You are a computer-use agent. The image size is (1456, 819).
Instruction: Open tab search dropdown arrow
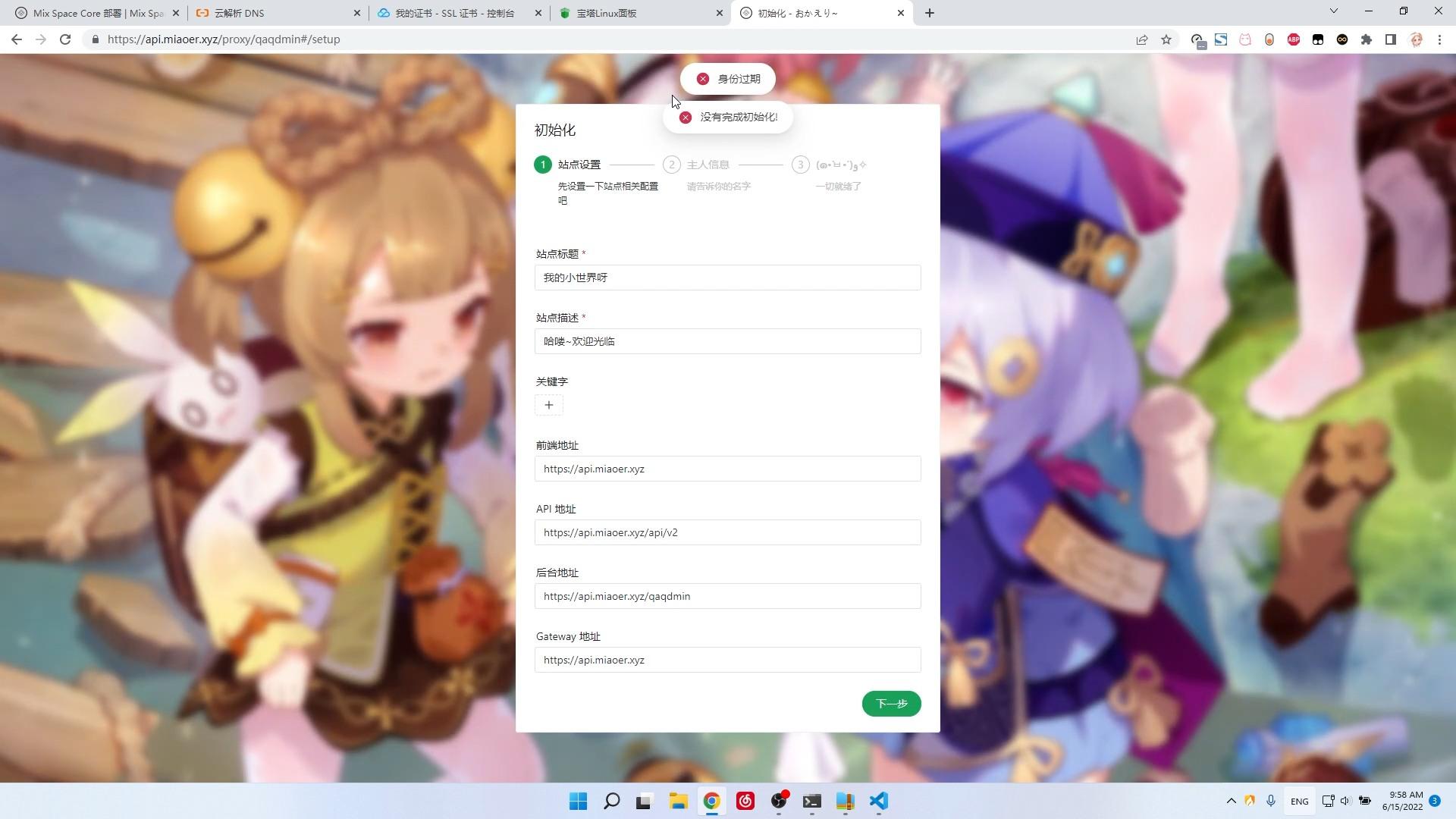coord(1334,11)
